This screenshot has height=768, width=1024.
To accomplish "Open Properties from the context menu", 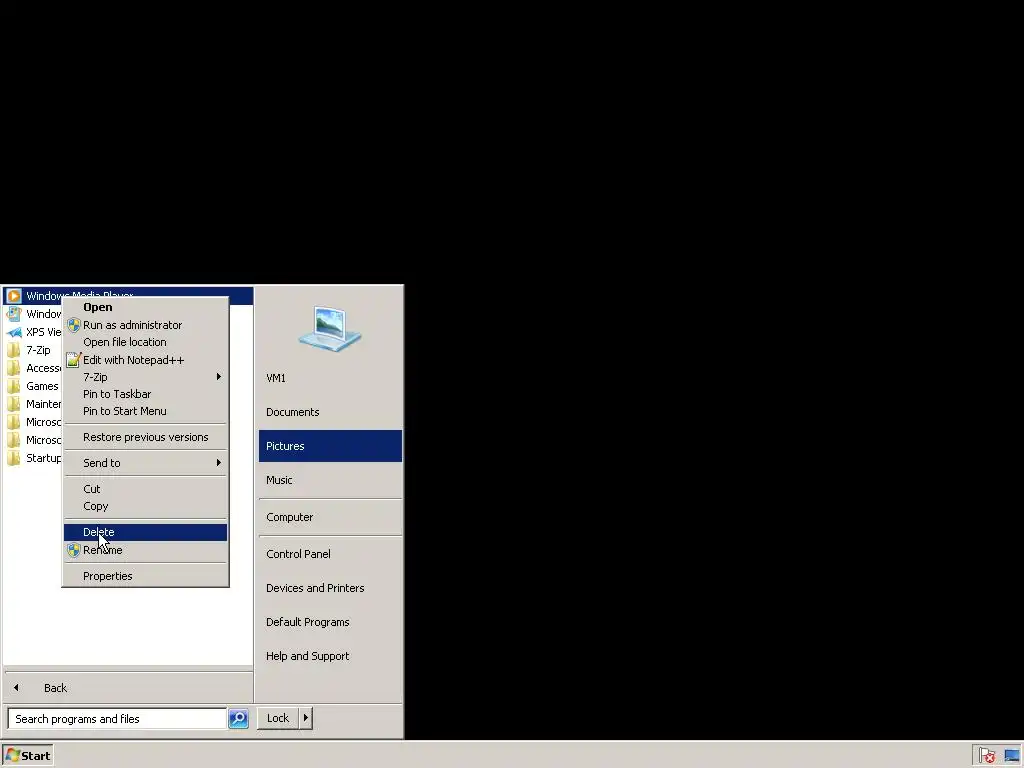I will pos(145,576).
